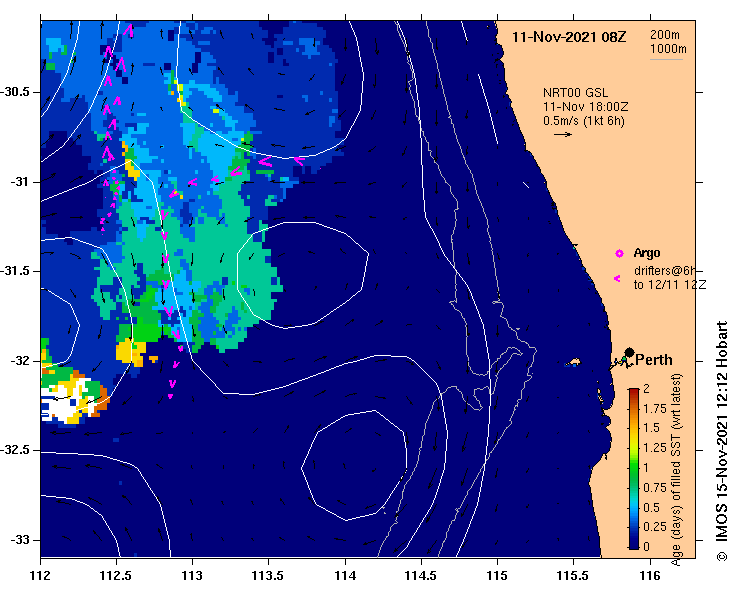
Task: Click the color bar value 2
Action: 646,389
